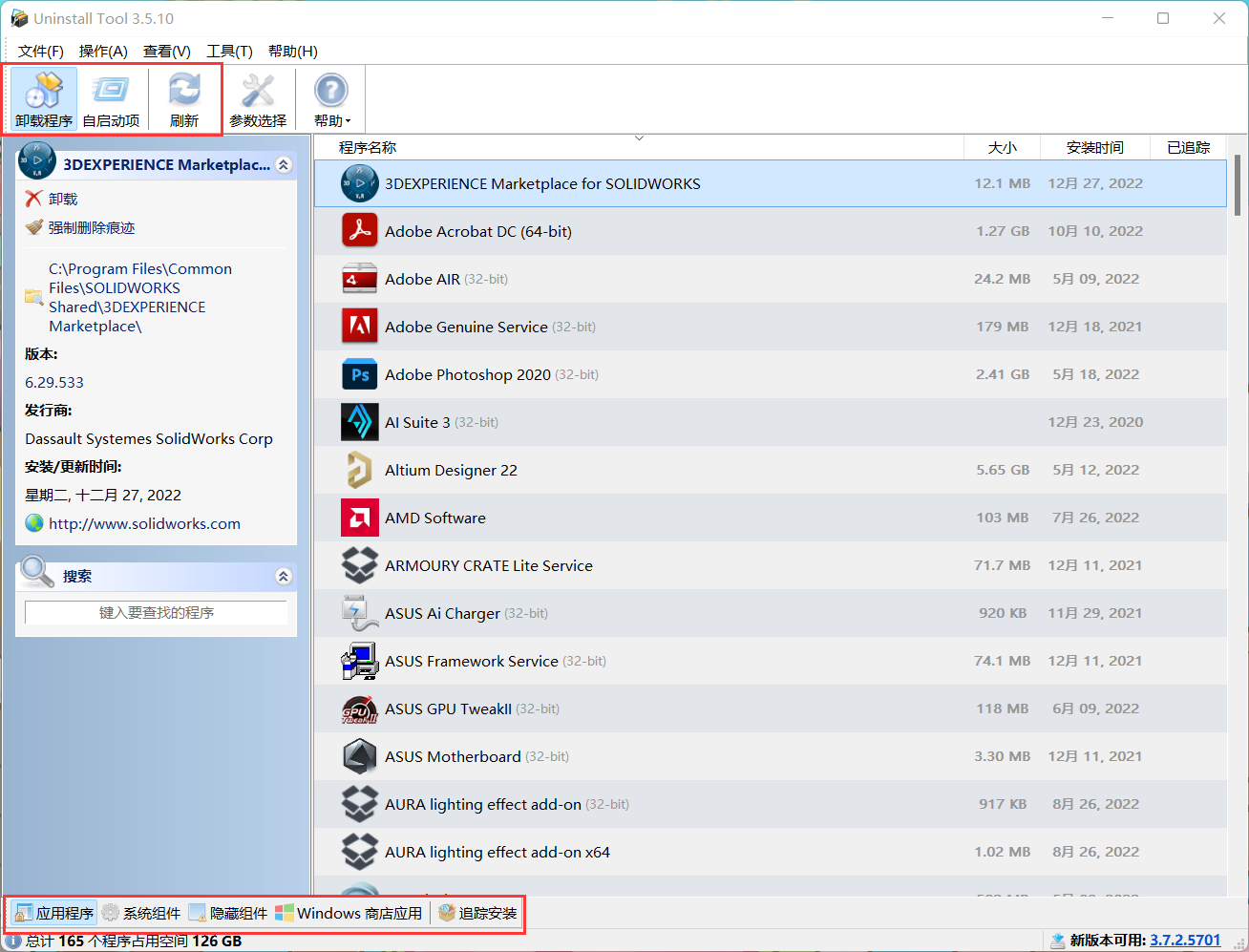
Task: Expand the 帮助 dropdown arrow
Action: click(347, 120)
